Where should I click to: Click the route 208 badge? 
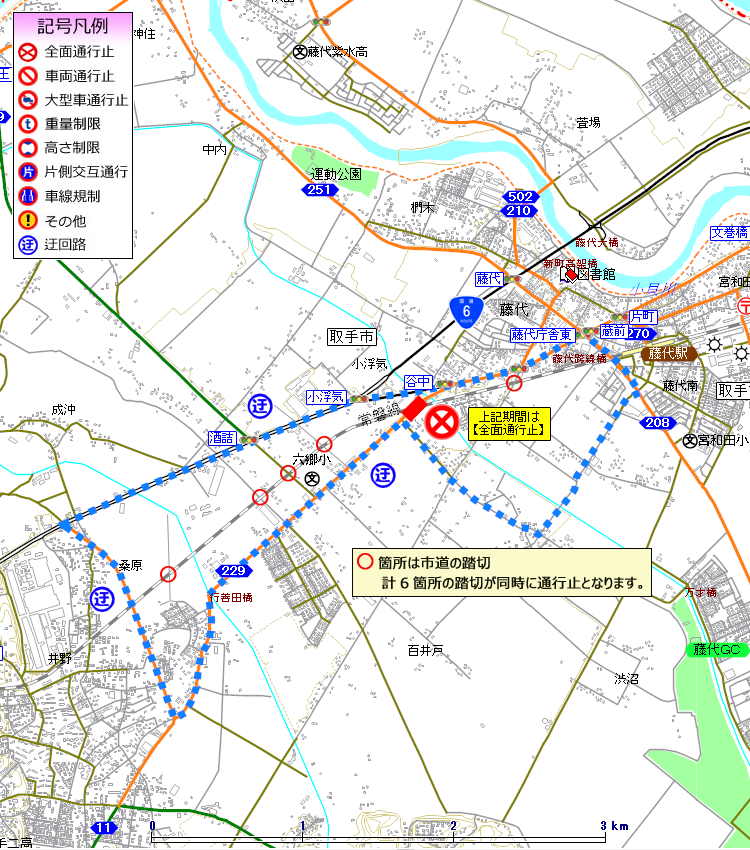click(x=657, y=422)
